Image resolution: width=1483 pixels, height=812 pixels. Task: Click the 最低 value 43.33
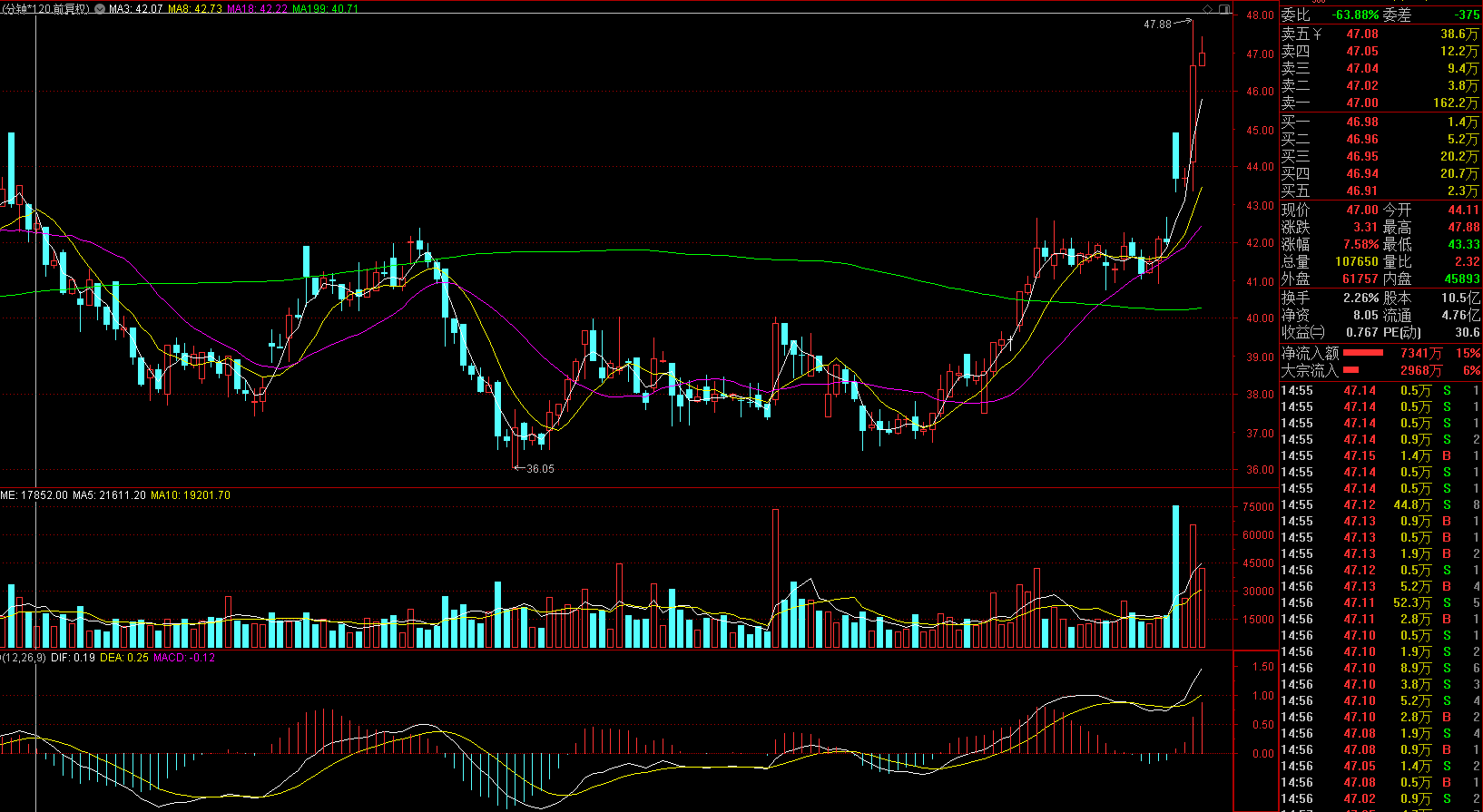click(1464, 244)
